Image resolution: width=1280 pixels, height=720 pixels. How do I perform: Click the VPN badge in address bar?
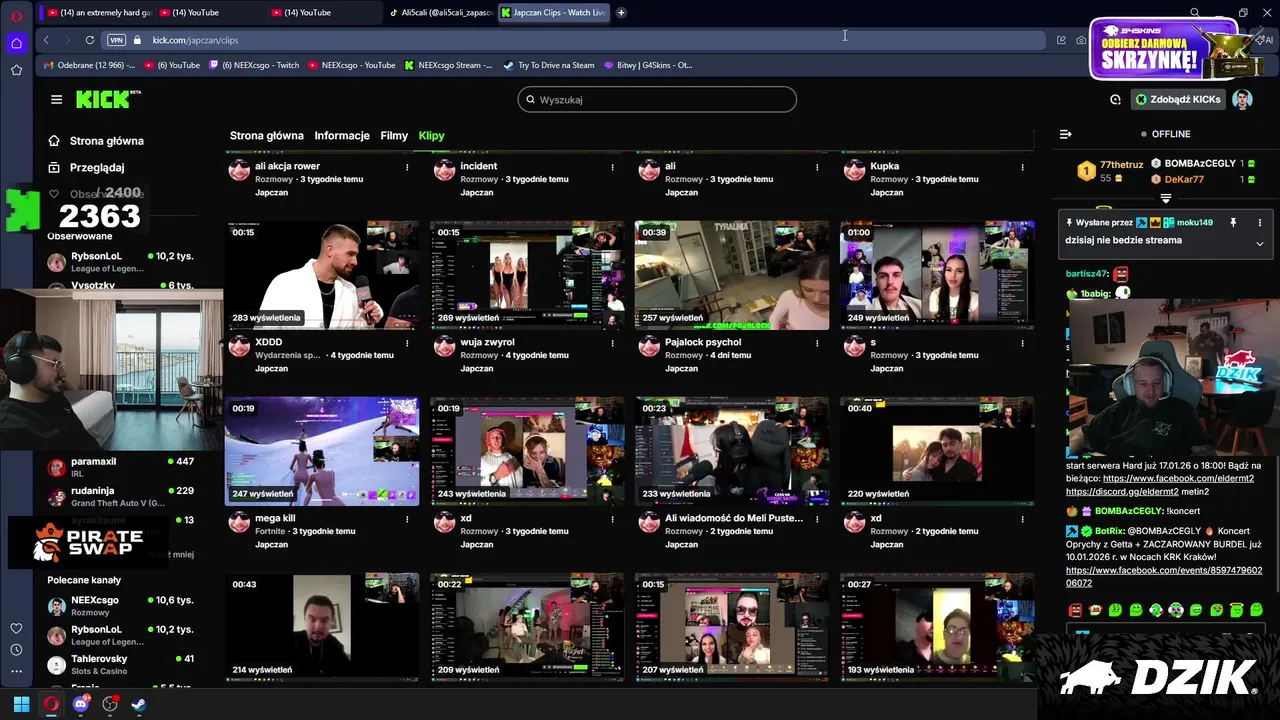[116, 40]
